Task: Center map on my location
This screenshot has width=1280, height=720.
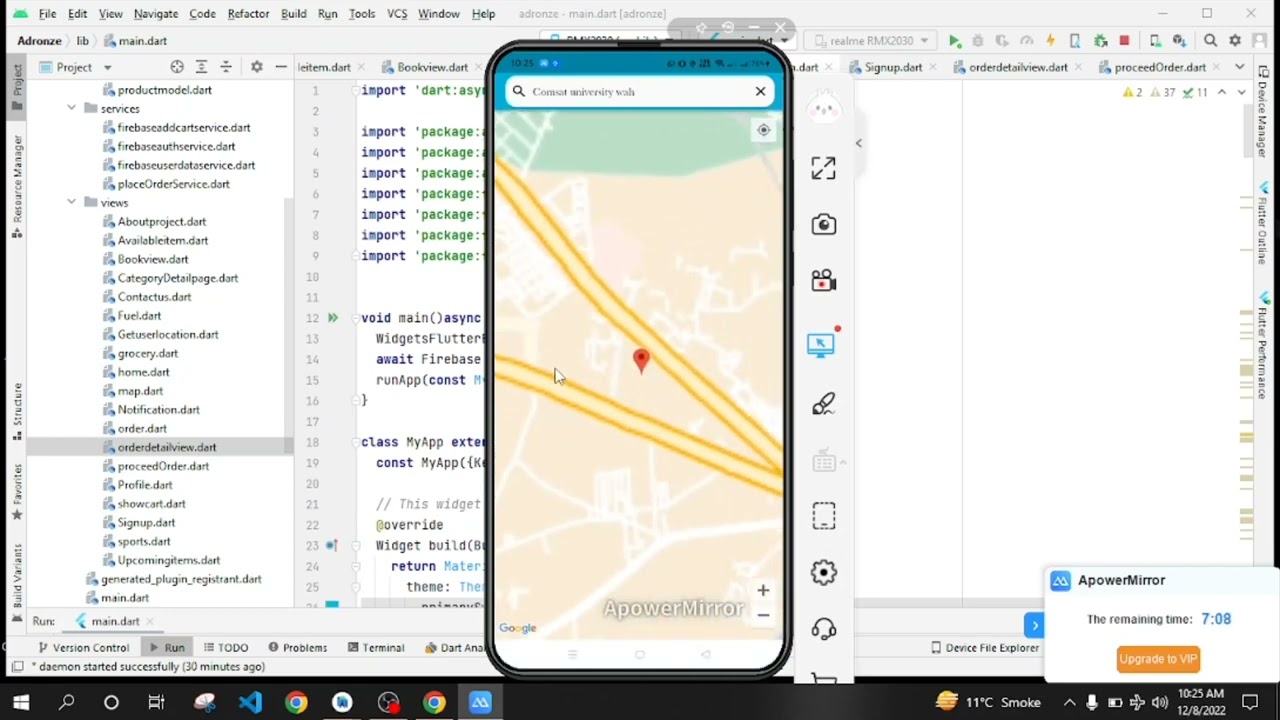Action: tap(763, 130)
